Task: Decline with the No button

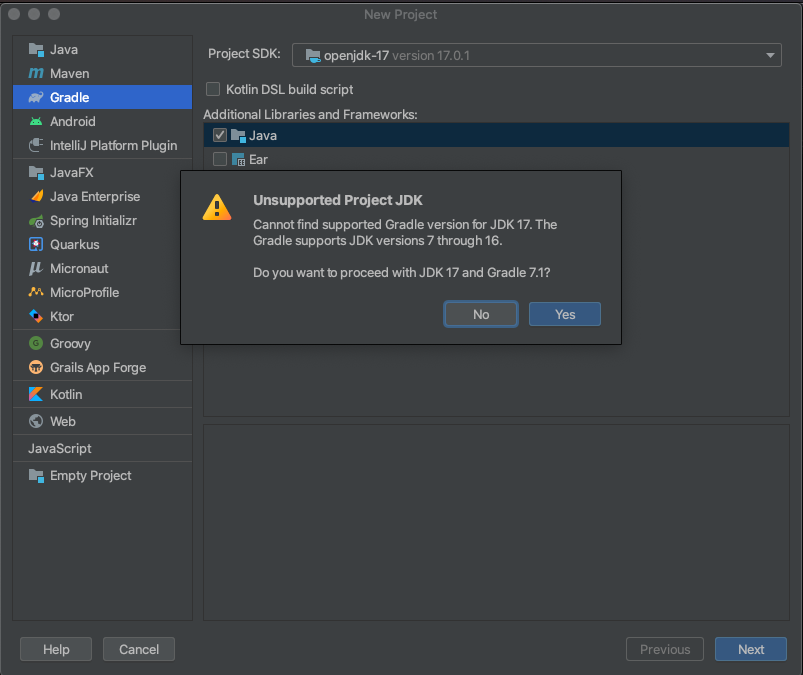Action: [x=481, y=314]
